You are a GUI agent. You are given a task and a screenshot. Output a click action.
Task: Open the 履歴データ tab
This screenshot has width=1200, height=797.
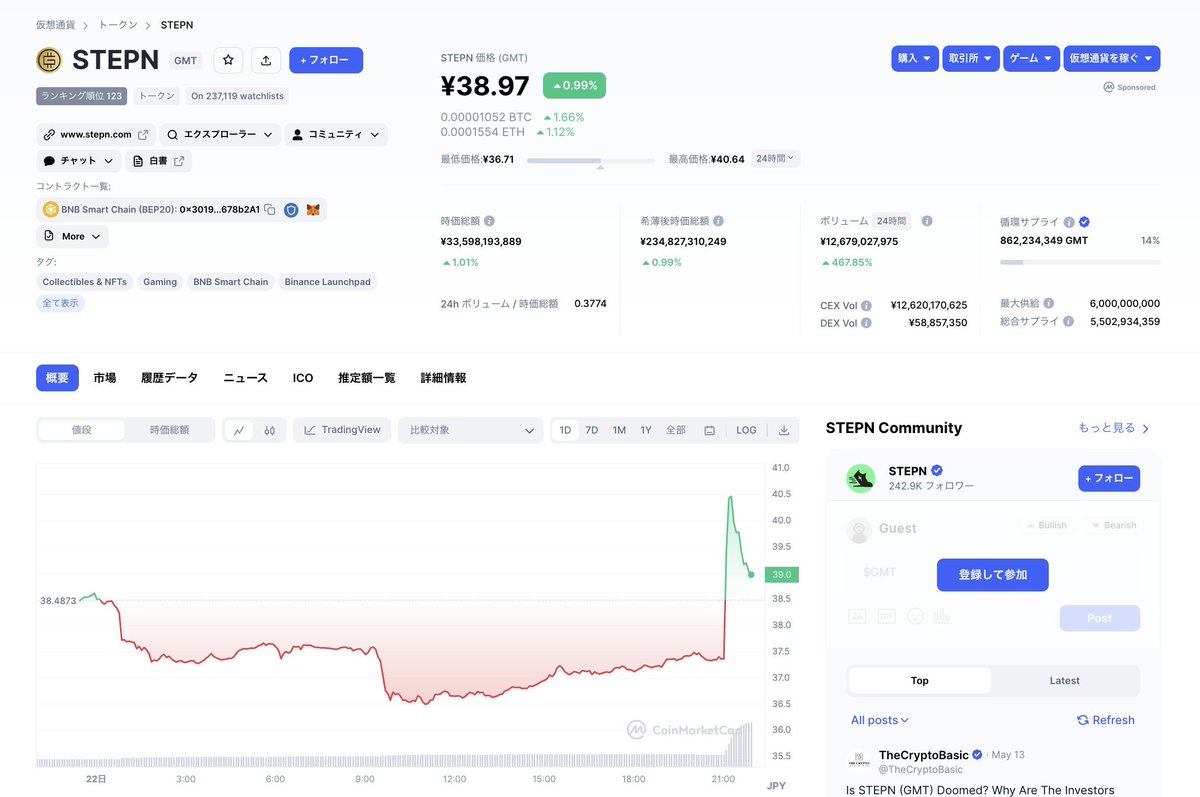[170, 378]
